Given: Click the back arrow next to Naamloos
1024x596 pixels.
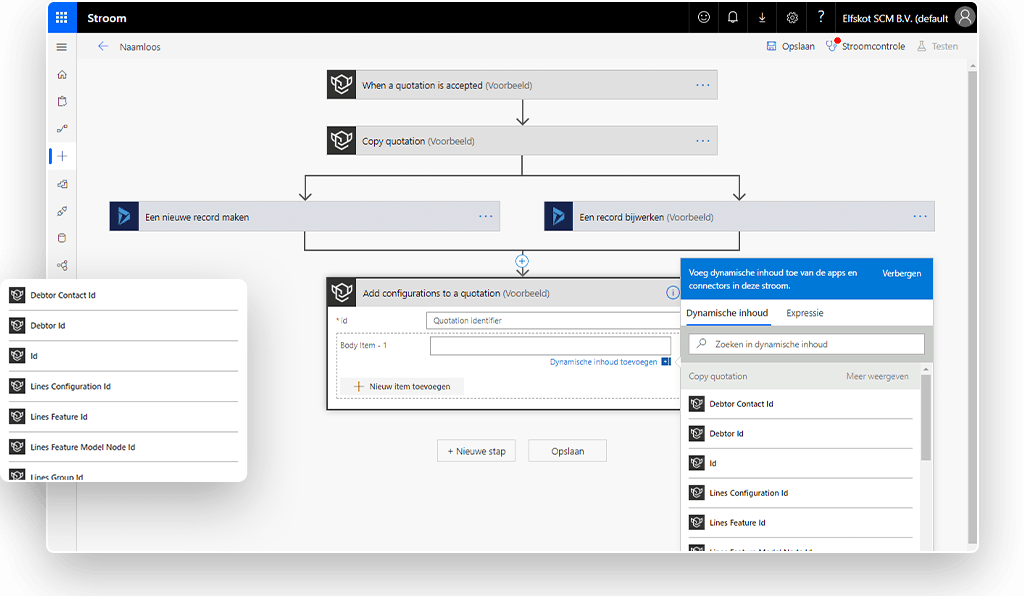Looking at the screenshot, I should (102, 47).
